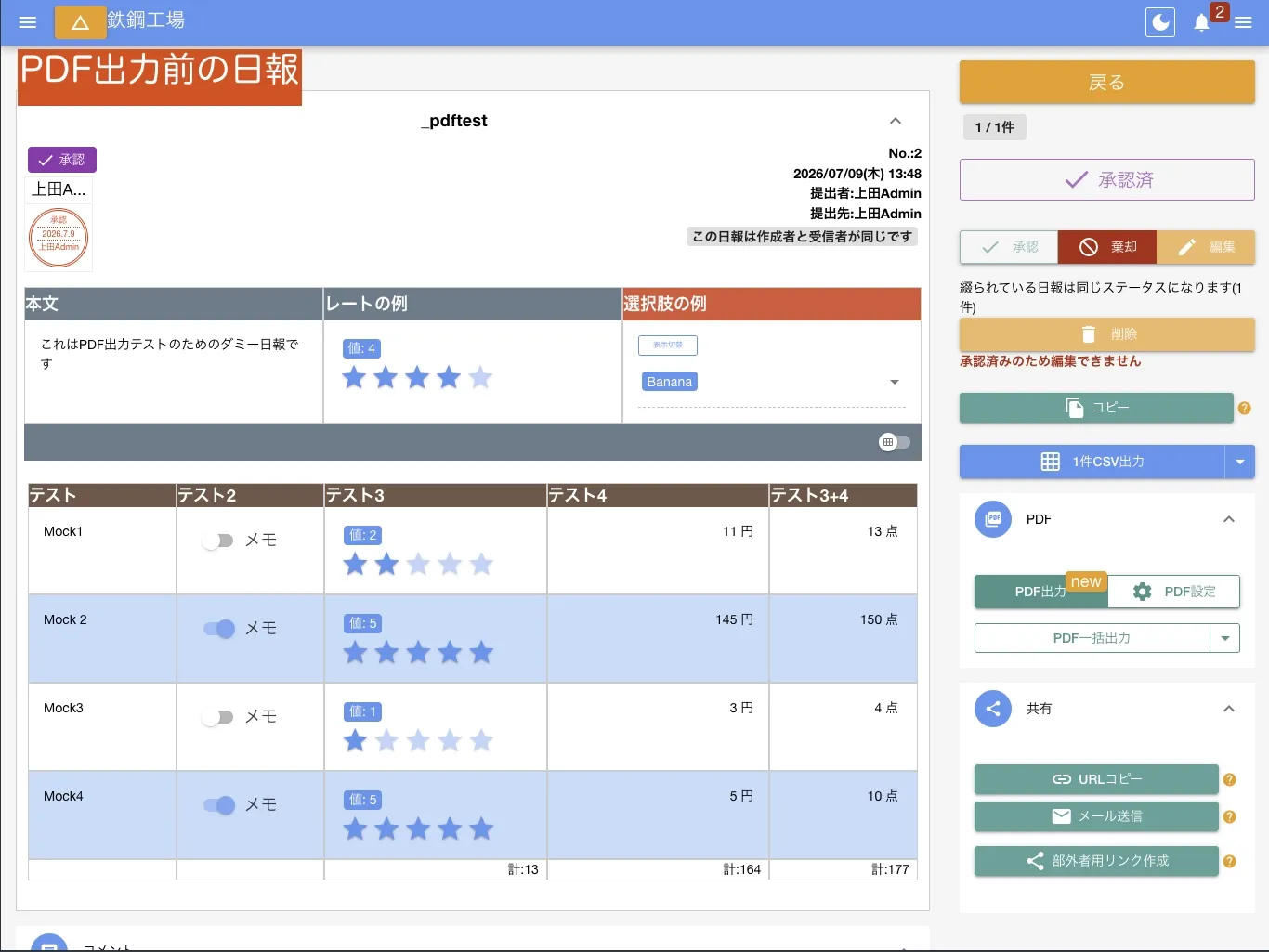Click the 1 / 1件 counter chip

click(x=995, y=127)
